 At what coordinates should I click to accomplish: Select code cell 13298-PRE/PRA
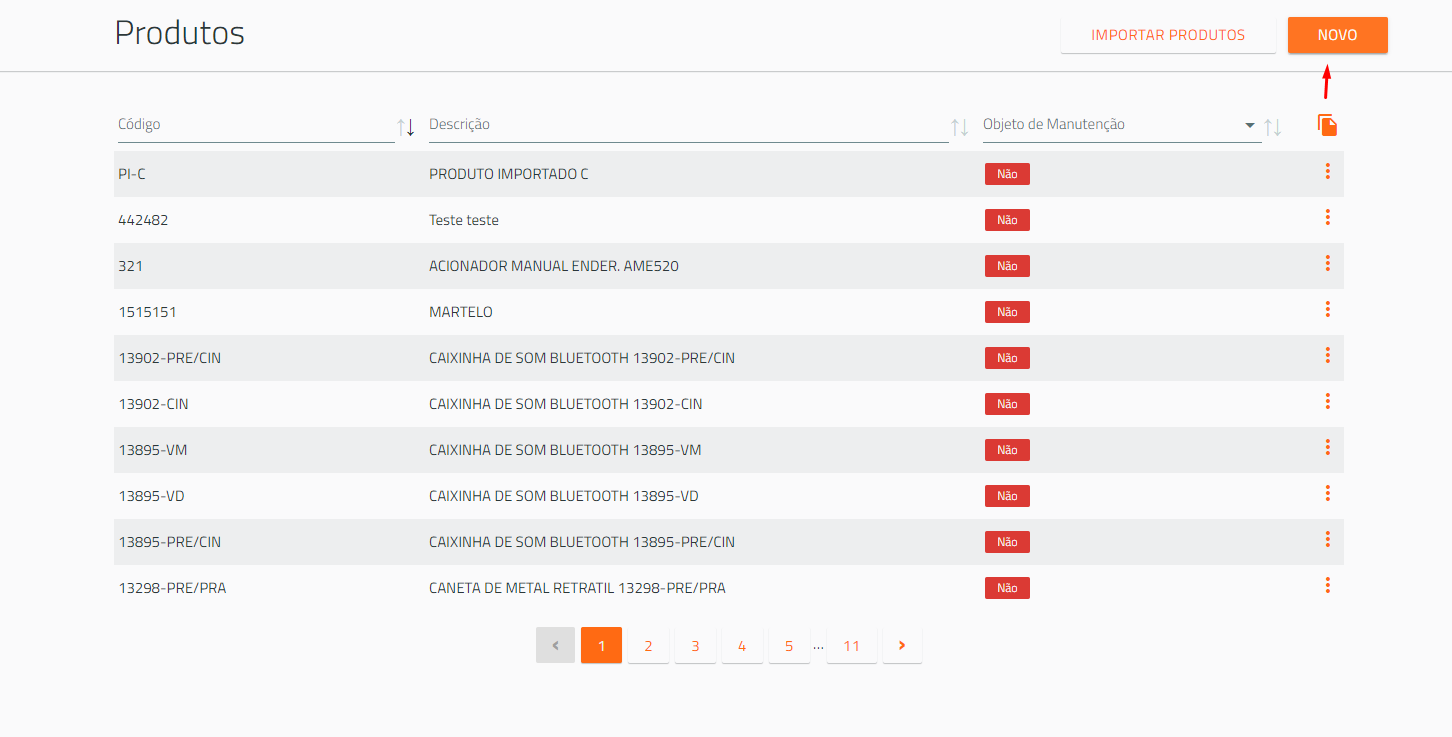pyautogui.click(x=172, y=588)
